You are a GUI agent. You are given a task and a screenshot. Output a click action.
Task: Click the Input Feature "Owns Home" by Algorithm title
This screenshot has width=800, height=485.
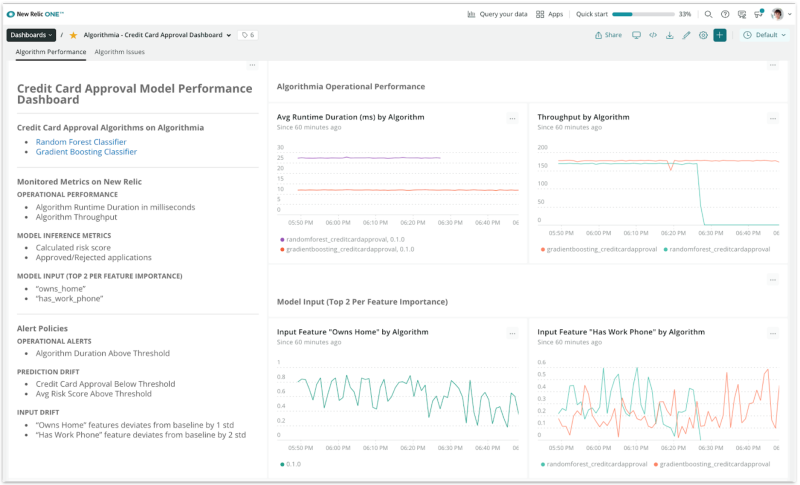pyautogui.click(x=353, y=332)
